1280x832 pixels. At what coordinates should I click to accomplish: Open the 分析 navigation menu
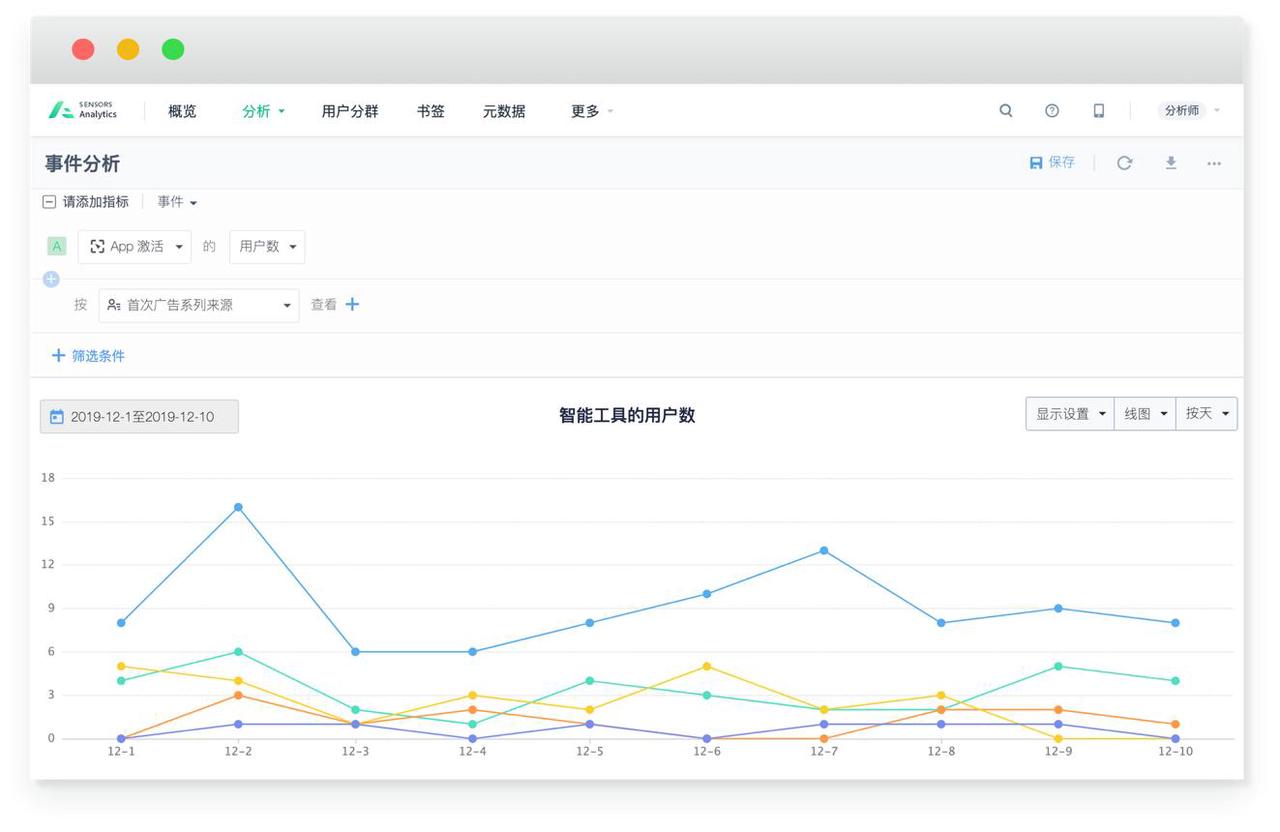(263, 111)
